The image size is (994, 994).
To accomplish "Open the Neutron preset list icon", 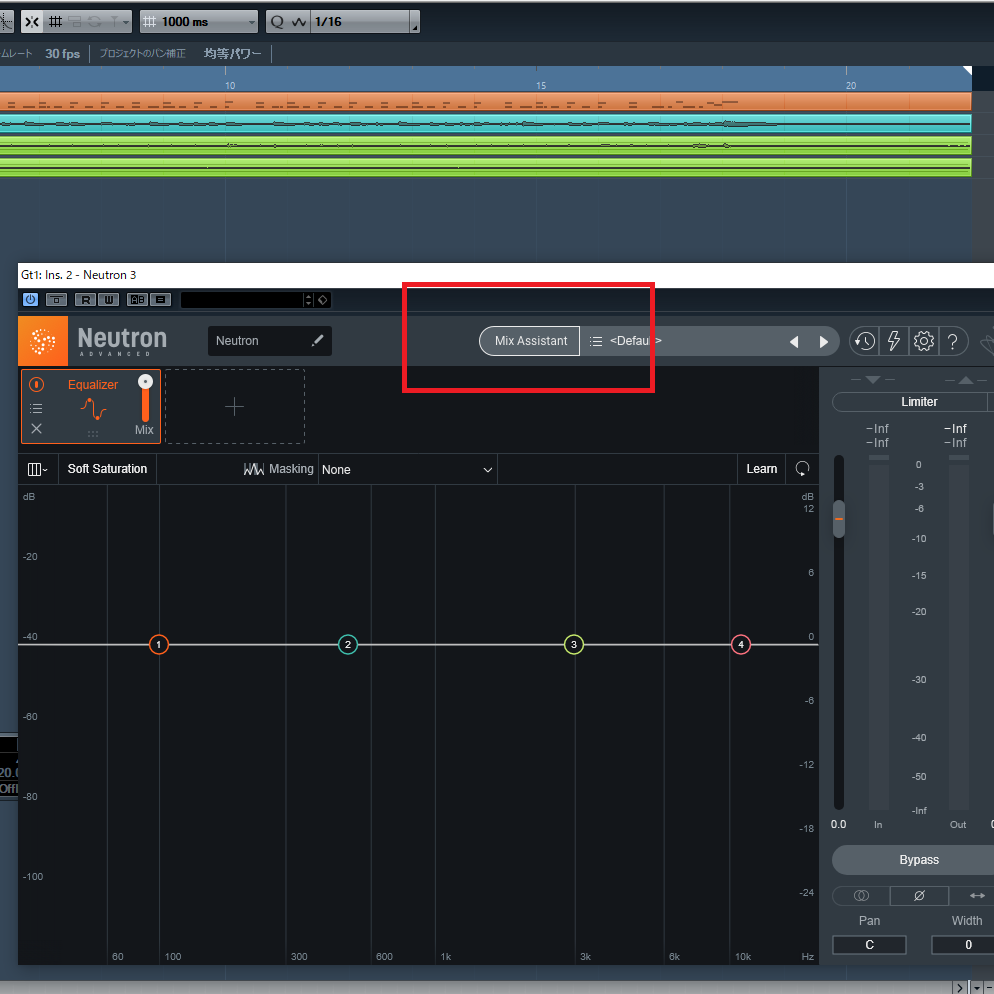I will (x=595, y=341).
